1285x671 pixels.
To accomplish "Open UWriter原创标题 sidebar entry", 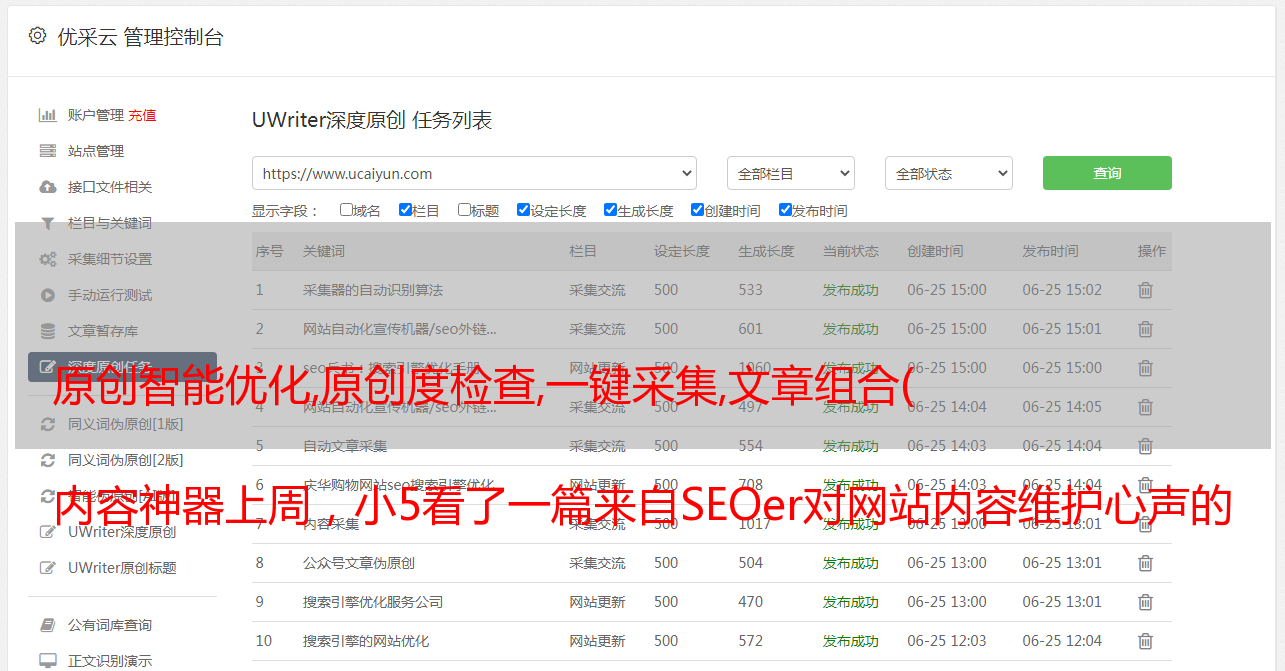I will click(x=122, y=568).
